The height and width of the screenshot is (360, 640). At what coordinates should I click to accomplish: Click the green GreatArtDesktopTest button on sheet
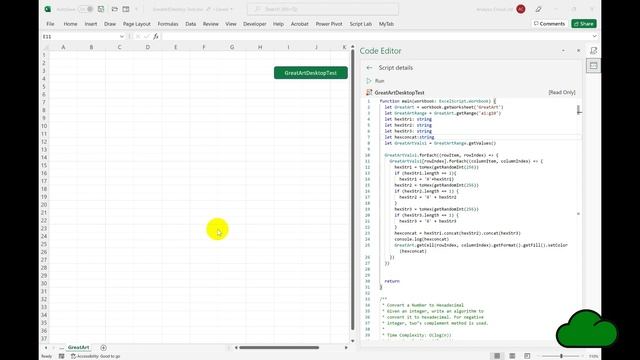[x=311, y=73]
